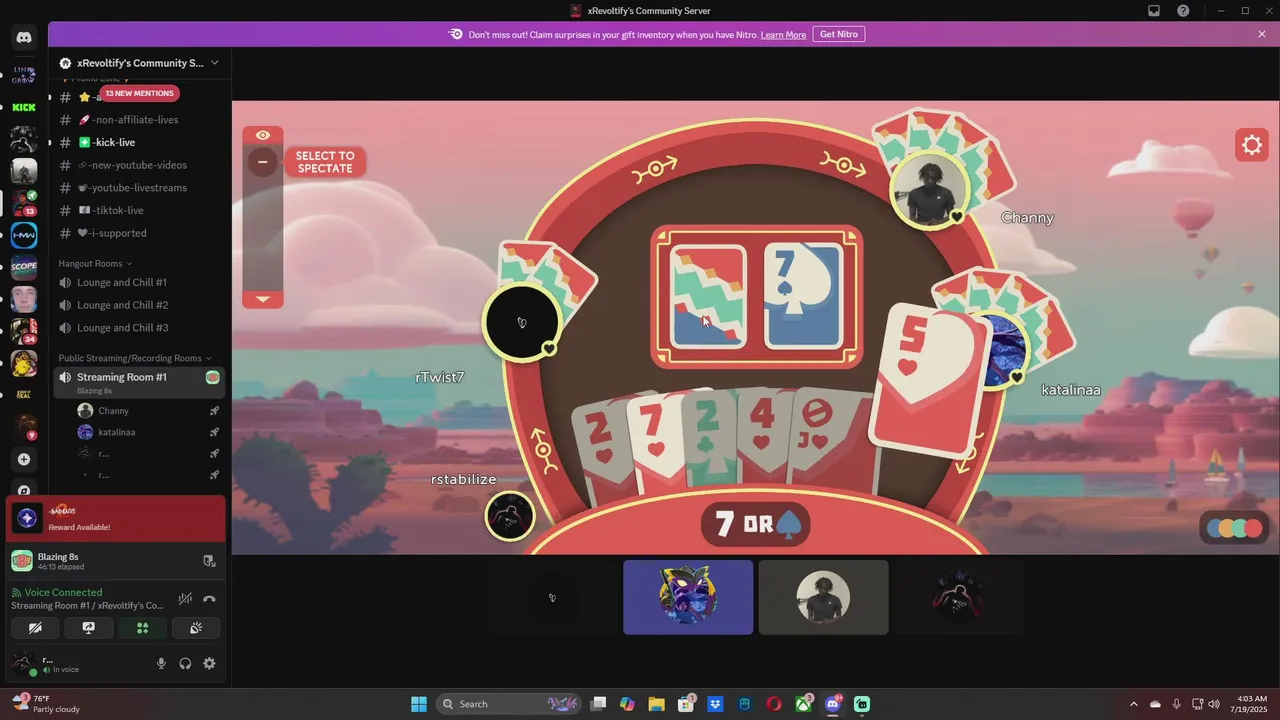Select Streaming Room #1 voice channel
The width and height of the screenshot is (1280, 720).
139,382
